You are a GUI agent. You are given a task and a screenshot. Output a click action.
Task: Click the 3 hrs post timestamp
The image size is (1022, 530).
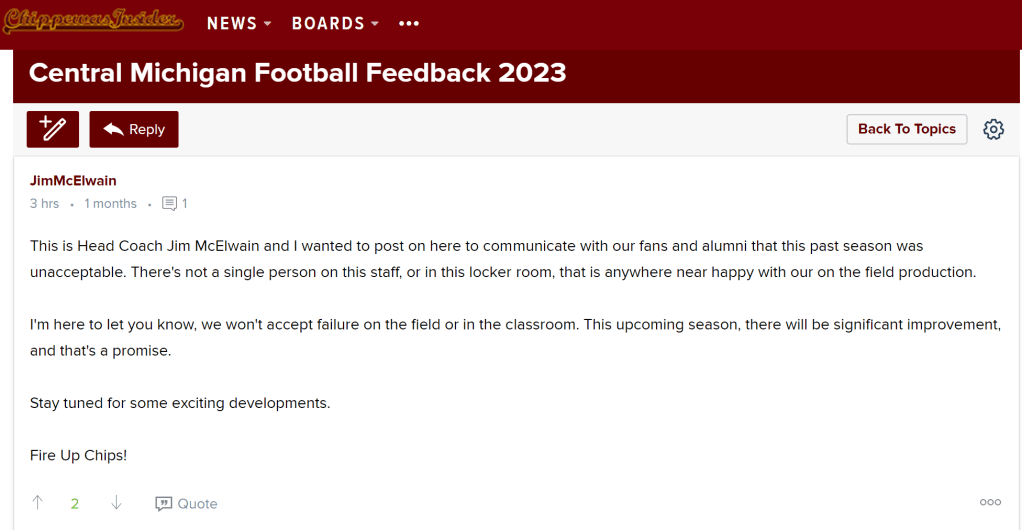click(x=44, y=204)
